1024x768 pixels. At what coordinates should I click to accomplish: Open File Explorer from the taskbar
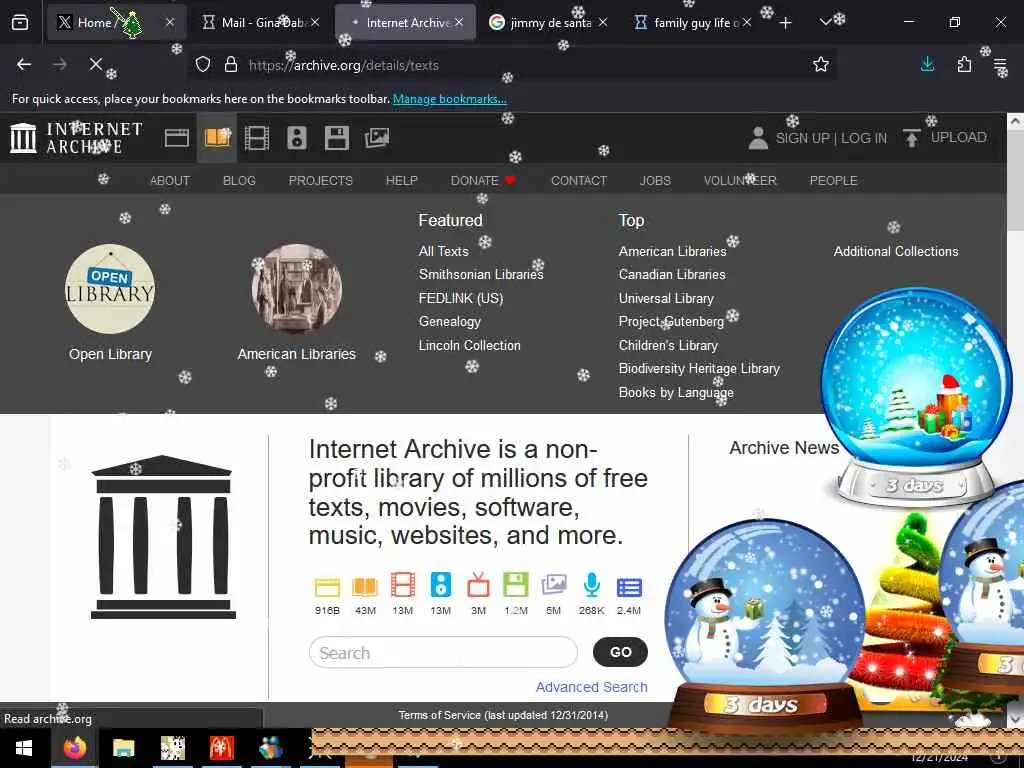tap(123, 748)
